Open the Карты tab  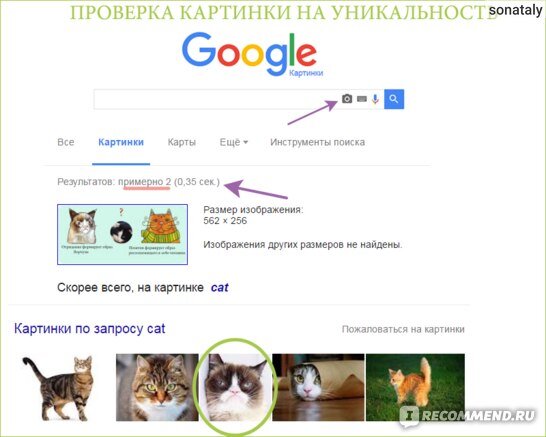(x=181, y=142)
